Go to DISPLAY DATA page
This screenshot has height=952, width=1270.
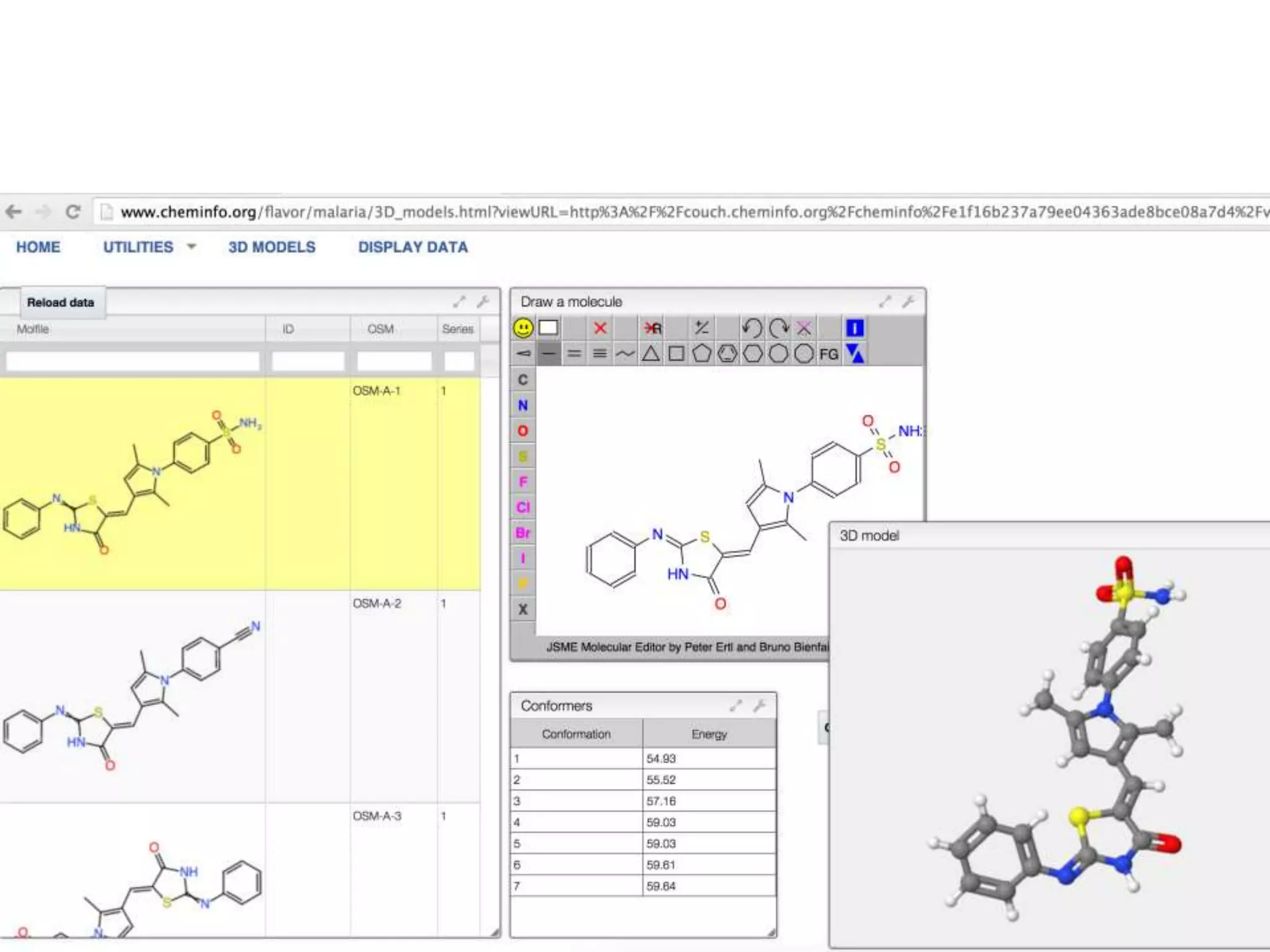click(412, 247)
